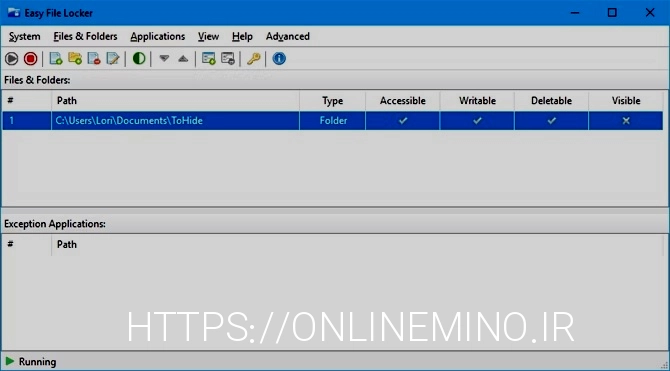
Task: Click the Add Folder toolbar icon
Action: click(x=75, y=59)
